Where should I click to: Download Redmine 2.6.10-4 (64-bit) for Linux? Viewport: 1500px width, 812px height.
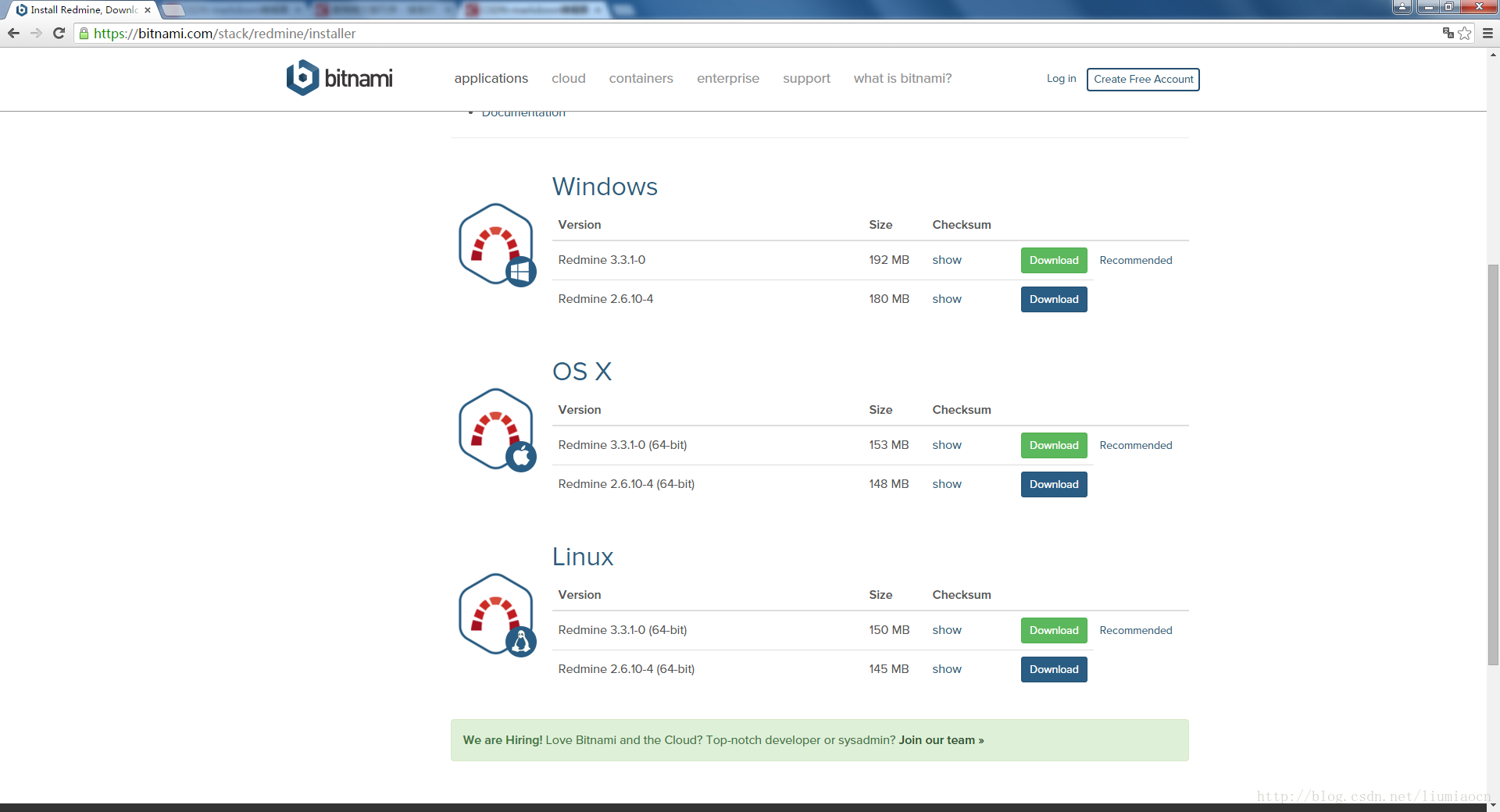tap(1054, 669)
